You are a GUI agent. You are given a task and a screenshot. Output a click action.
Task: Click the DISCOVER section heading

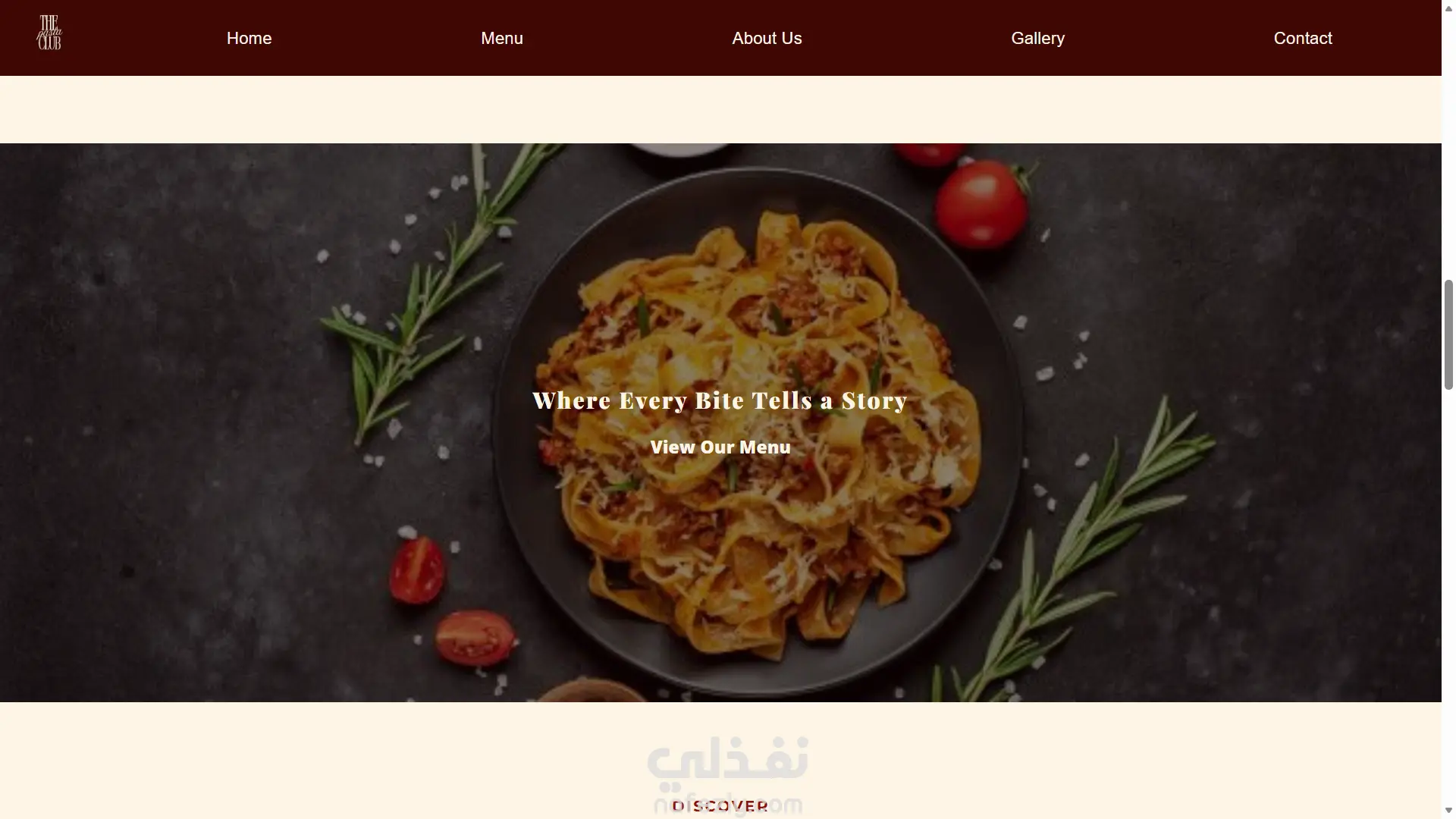point(720,806)
